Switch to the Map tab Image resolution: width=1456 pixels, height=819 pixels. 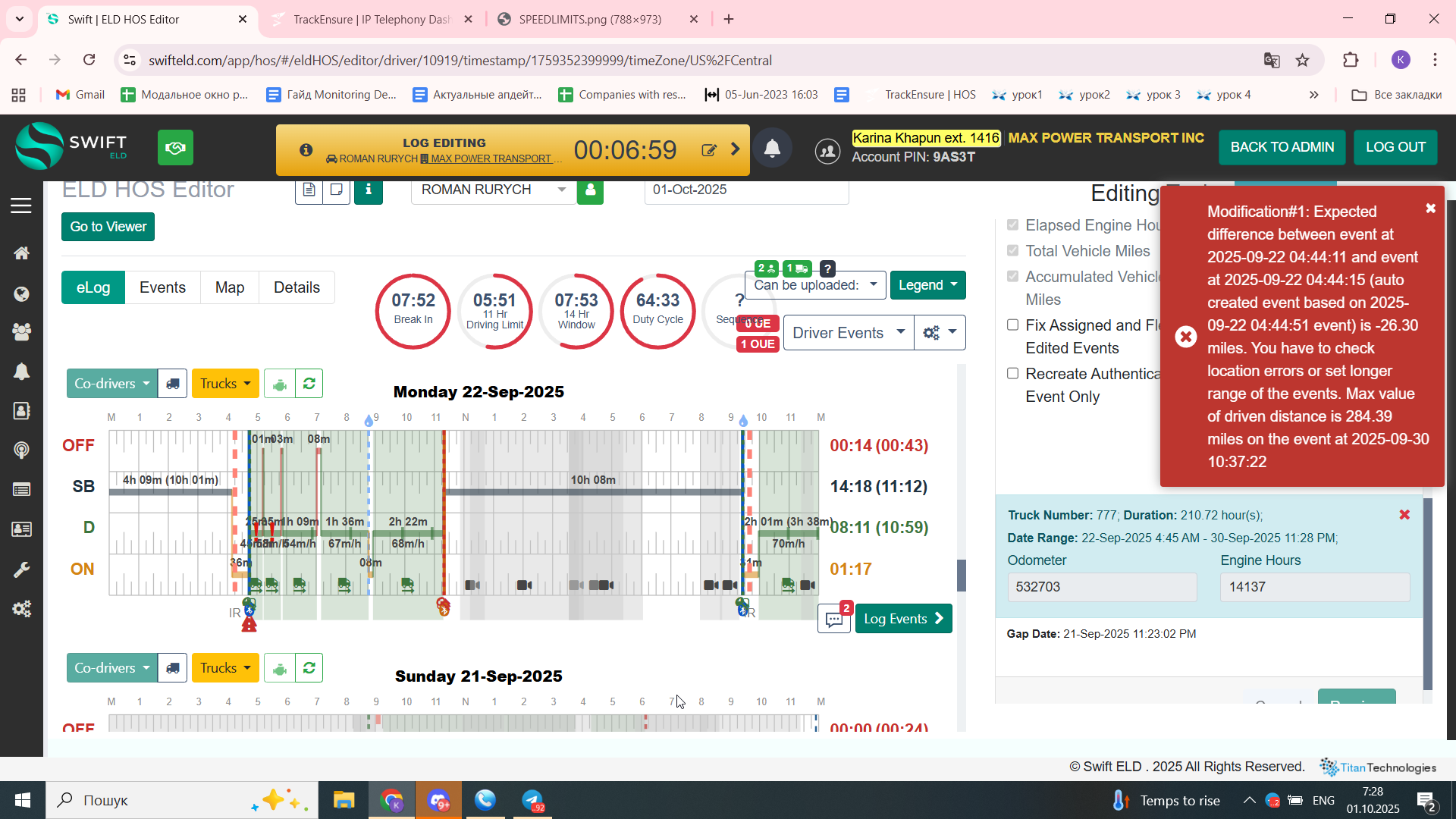(229, 288)
